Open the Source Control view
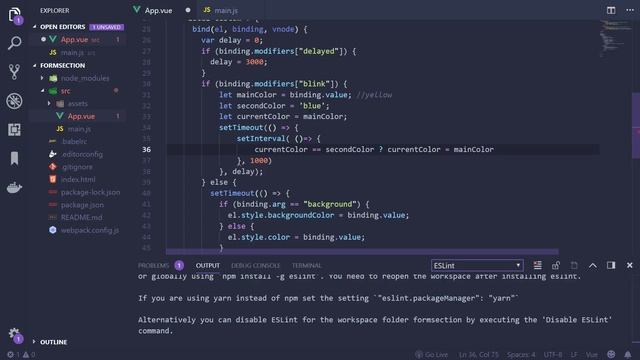 [x=14, y=72]
